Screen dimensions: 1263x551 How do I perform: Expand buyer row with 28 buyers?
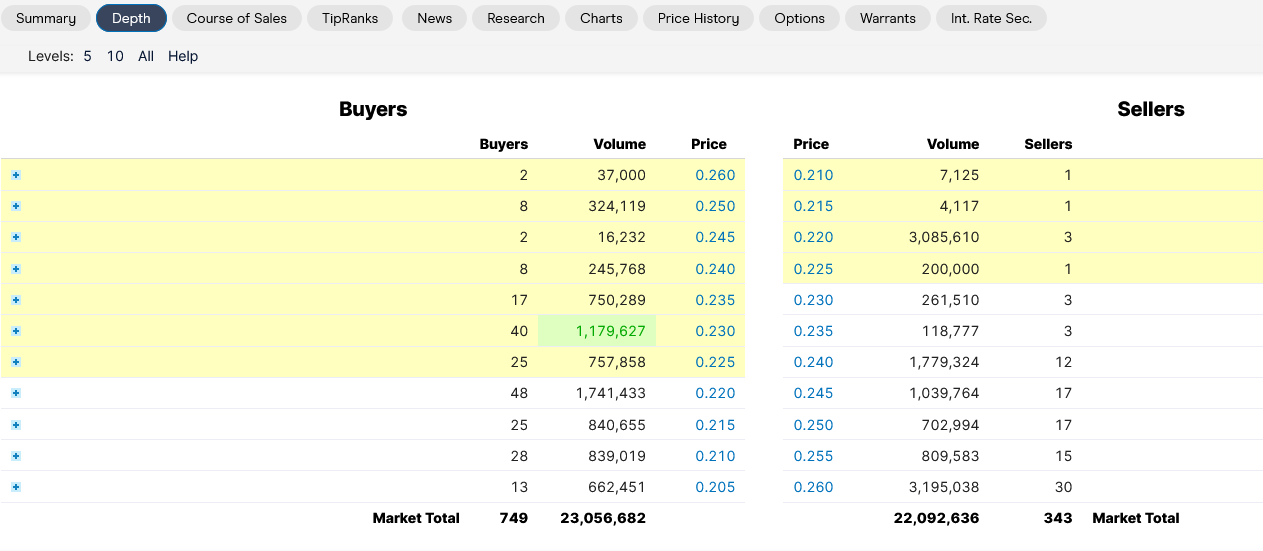click(16, 456)
